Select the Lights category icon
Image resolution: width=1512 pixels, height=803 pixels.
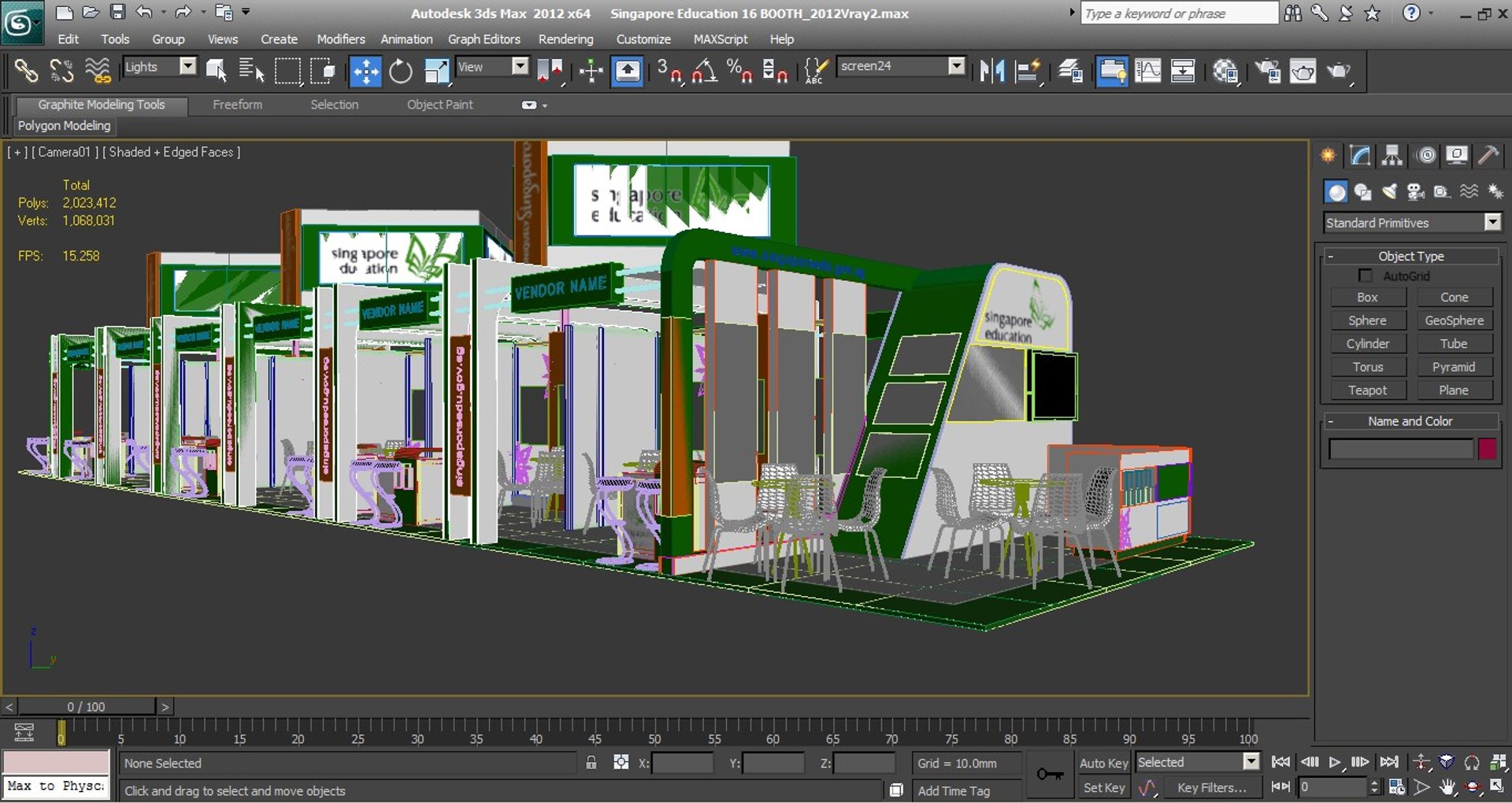point(1389,192)
